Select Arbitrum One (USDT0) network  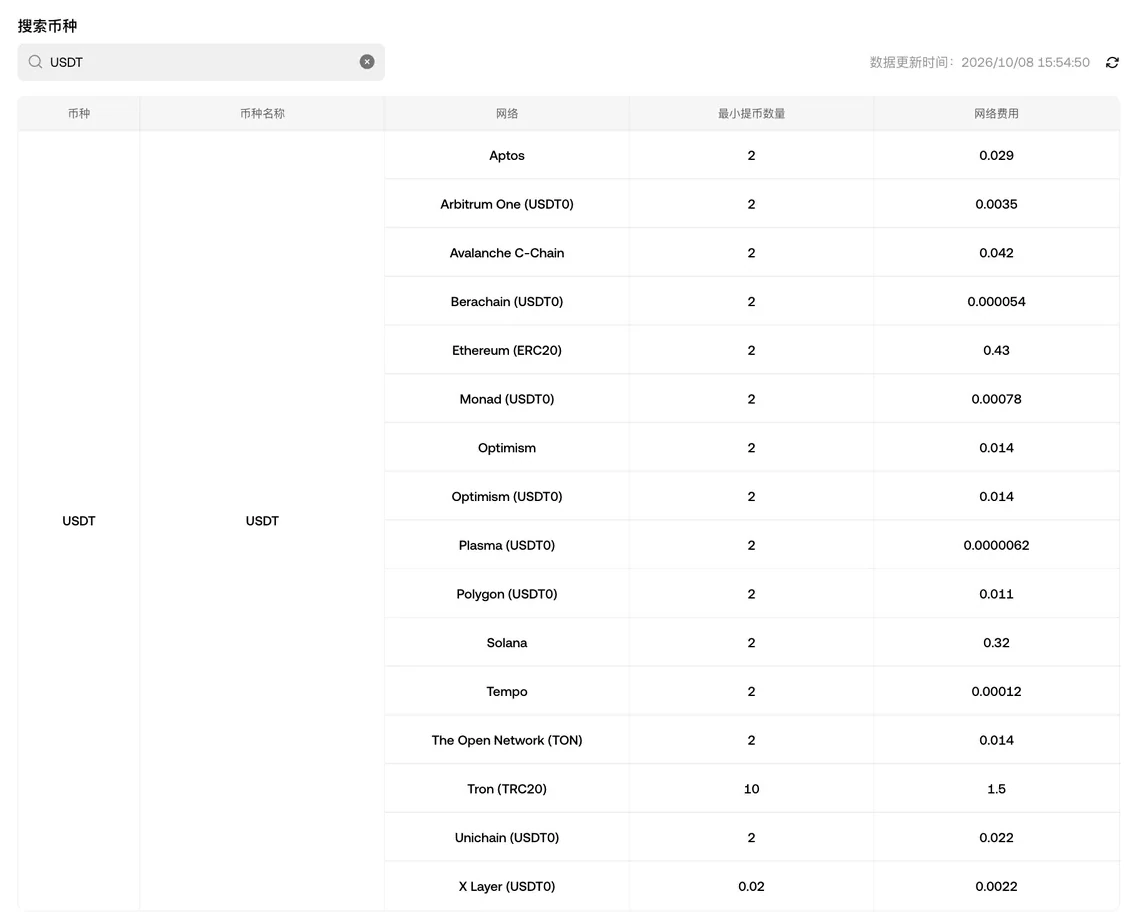[x=507, y=204]
